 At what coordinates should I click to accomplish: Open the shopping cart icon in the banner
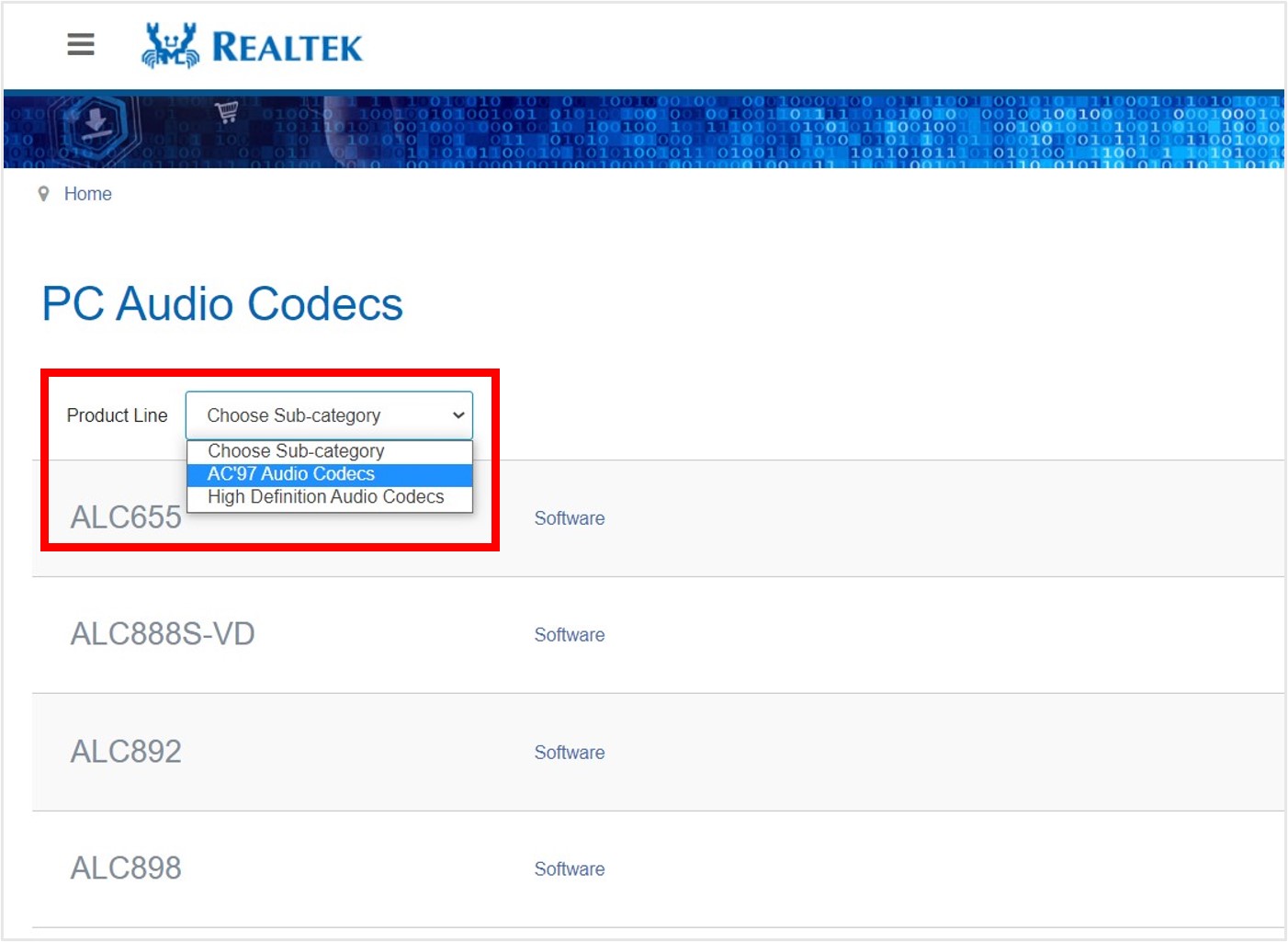(227, 112)
